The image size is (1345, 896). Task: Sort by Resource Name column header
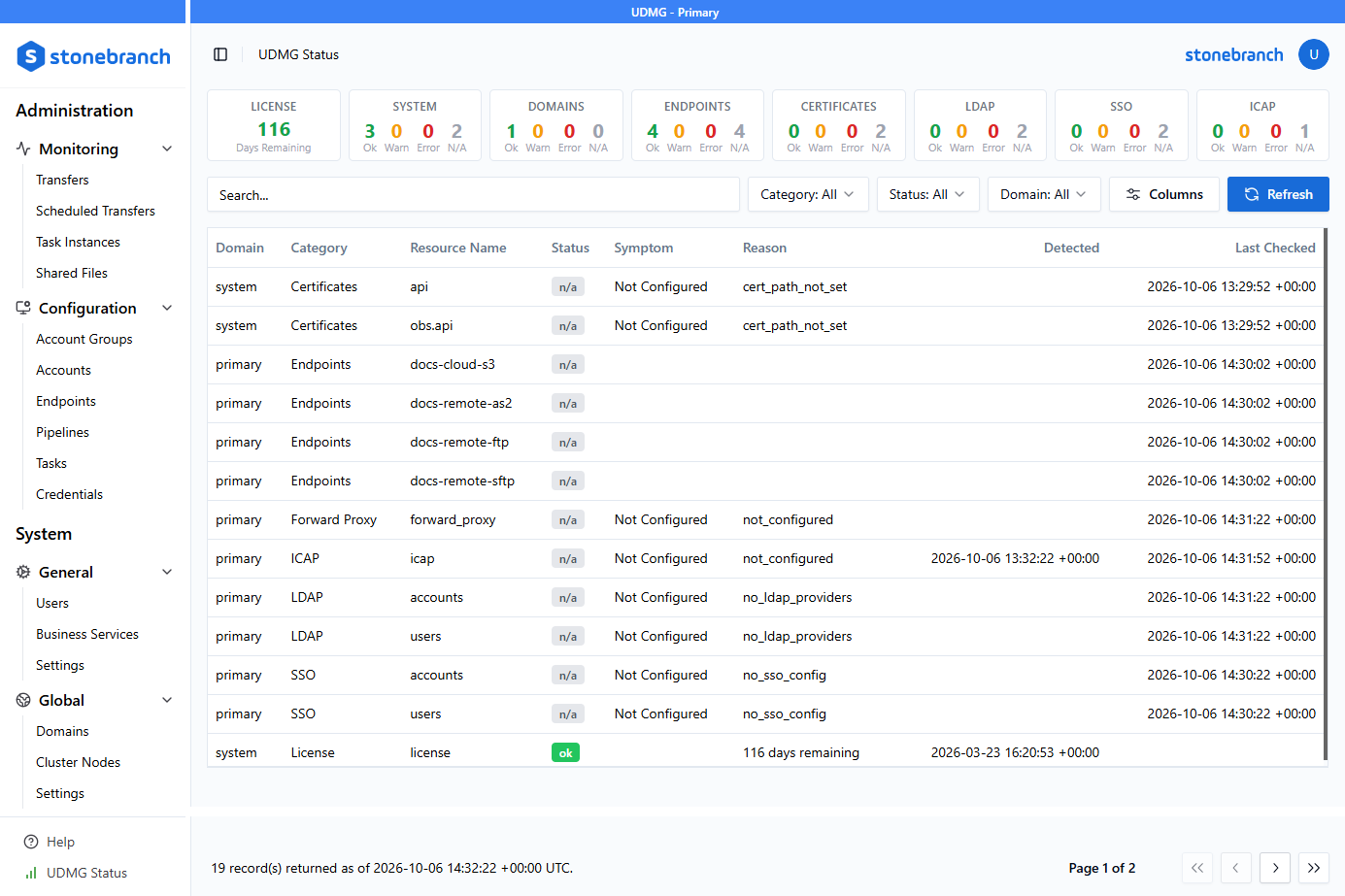click(458, 248)
